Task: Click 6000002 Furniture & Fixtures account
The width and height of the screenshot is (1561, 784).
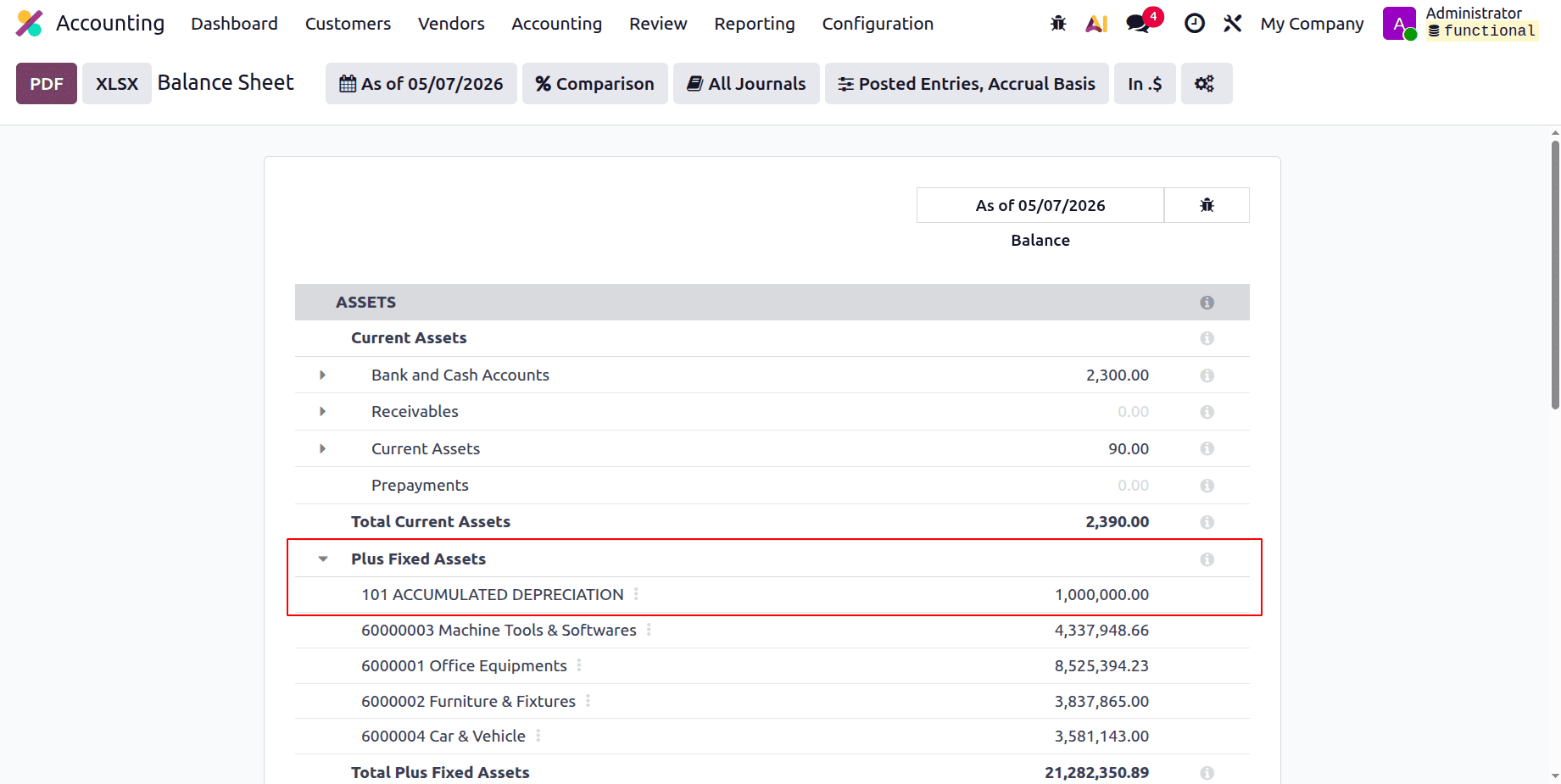Action: (x=468, y=701)
